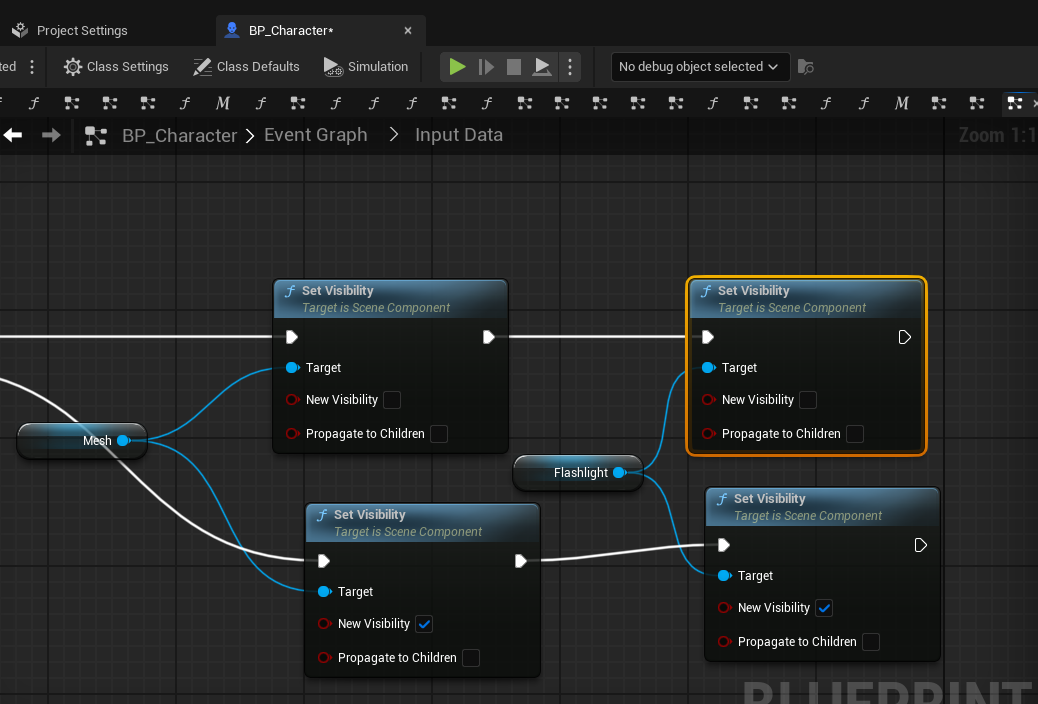Screen dimensions: 1038x704
Task: Open the debug object selection dropdown
Action: coord(699,67)
